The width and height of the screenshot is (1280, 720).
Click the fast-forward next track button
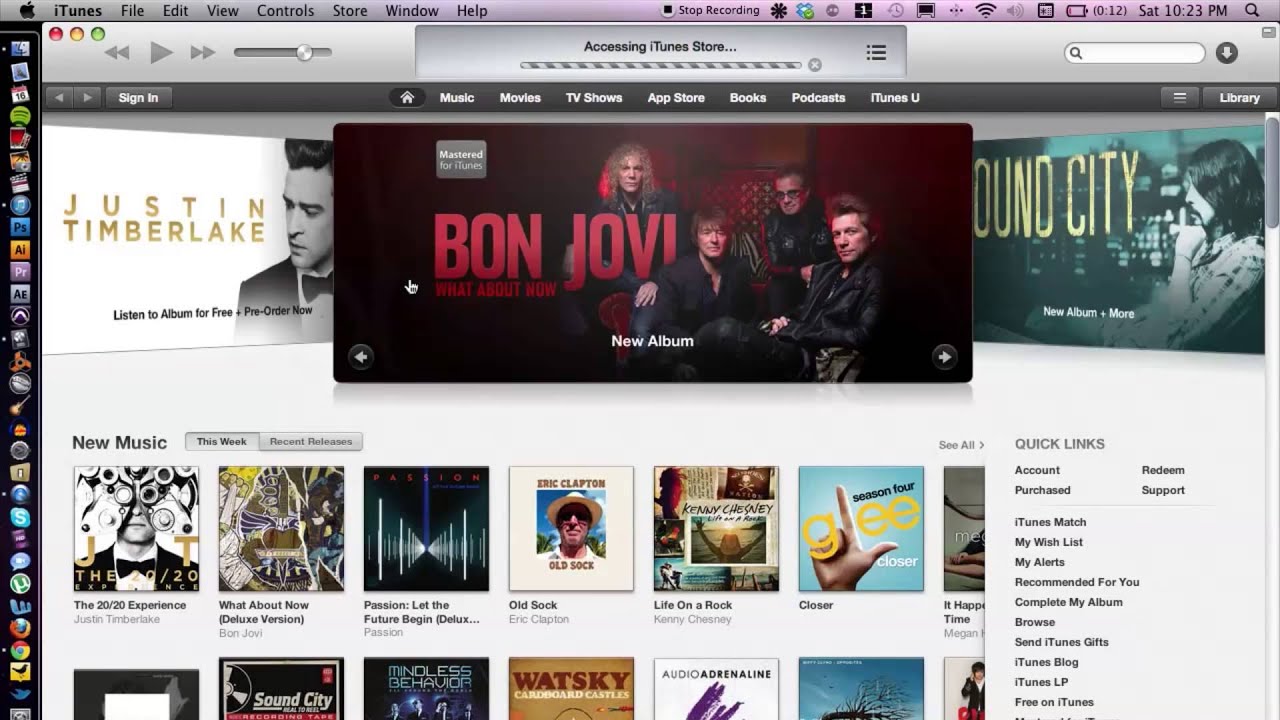pos(203,53)
